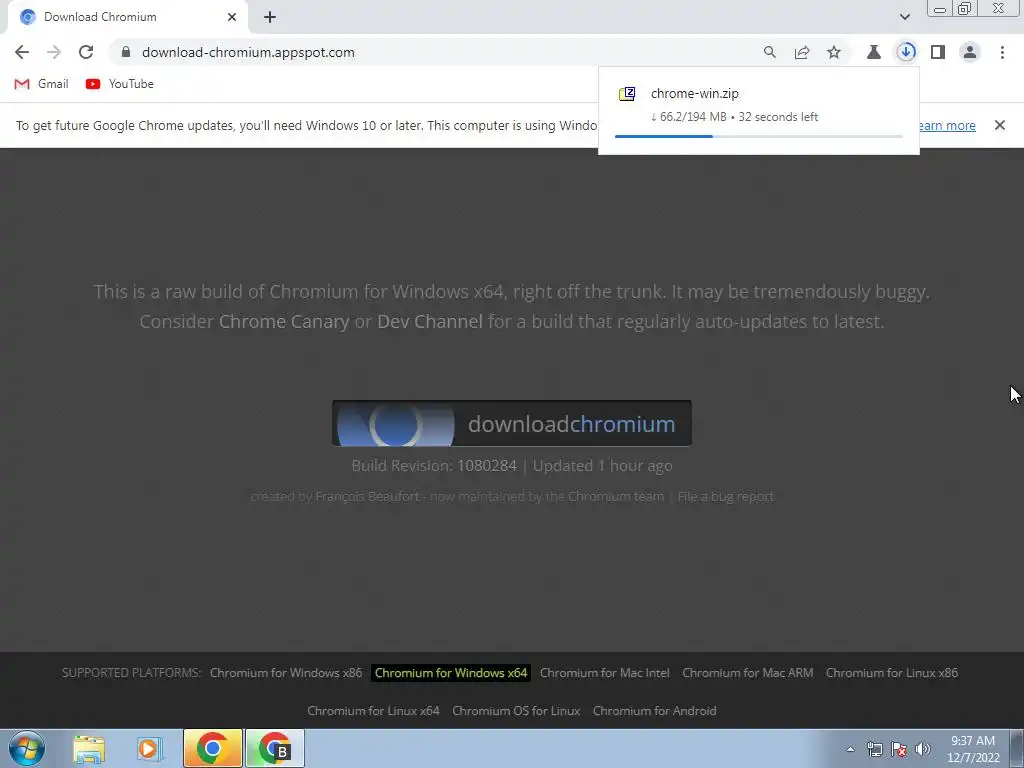Open network status tray icon
The image size is (1024, 768).
point(874,750)
